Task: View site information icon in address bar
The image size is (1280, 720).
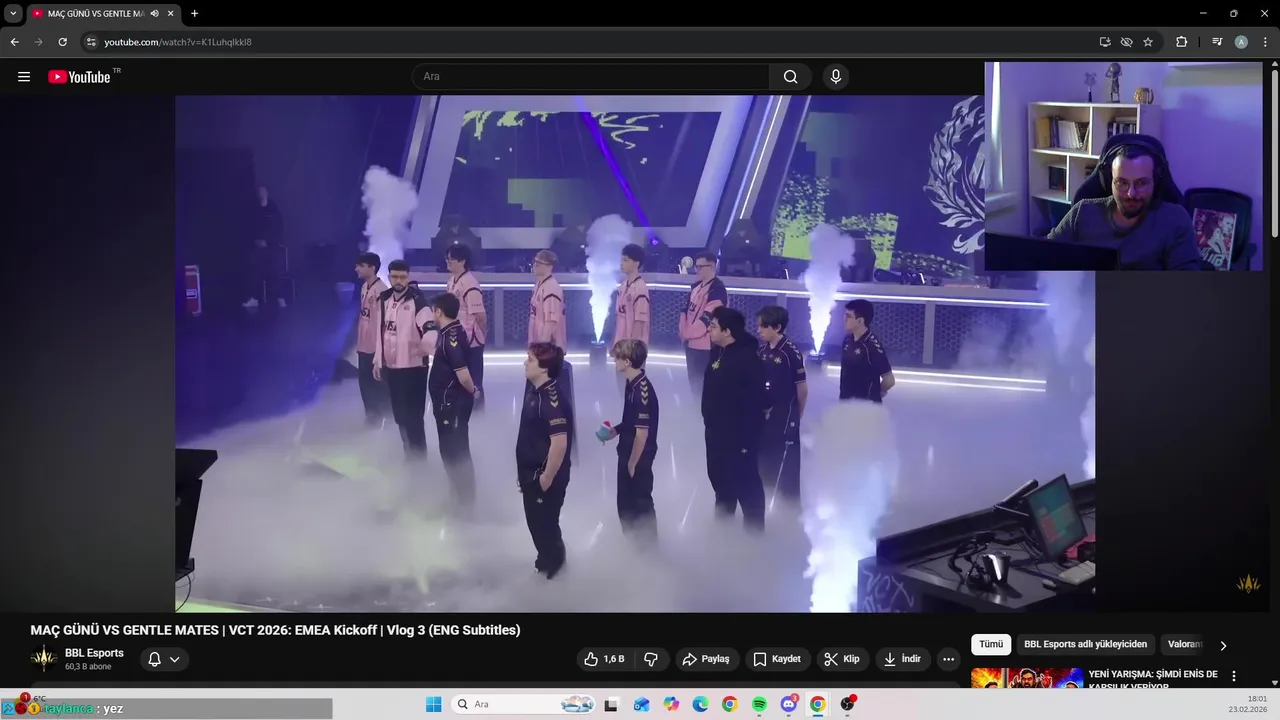Action: point(91,42)
